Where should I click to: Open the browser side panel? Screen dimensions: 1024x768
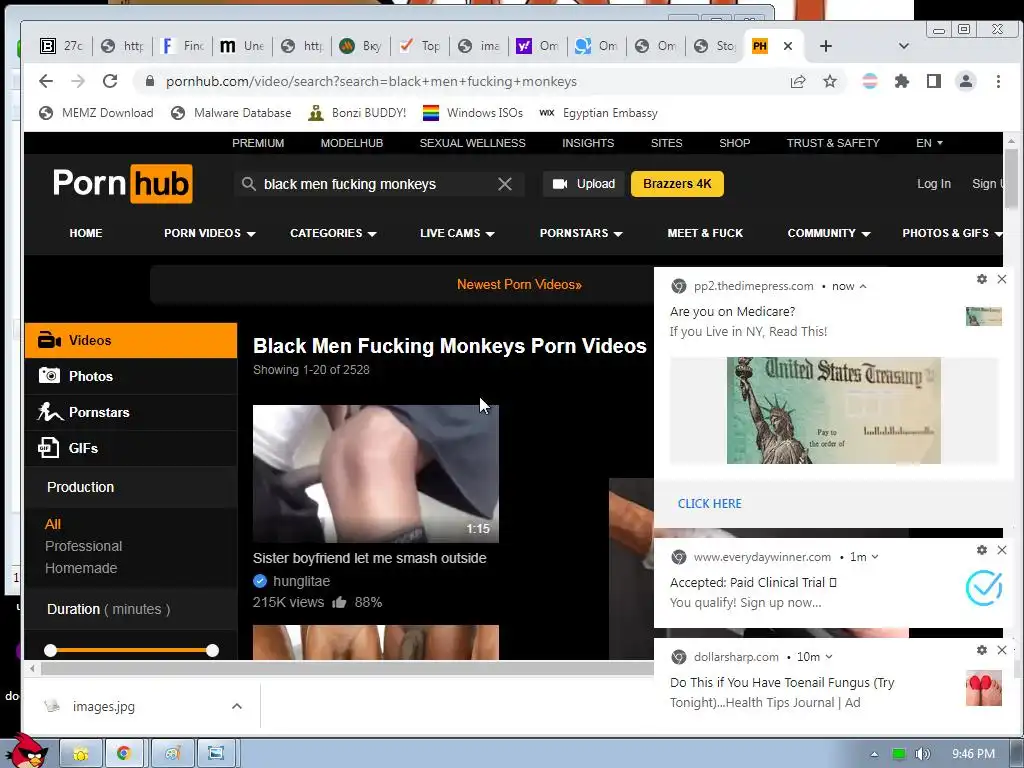pos(934,82)
